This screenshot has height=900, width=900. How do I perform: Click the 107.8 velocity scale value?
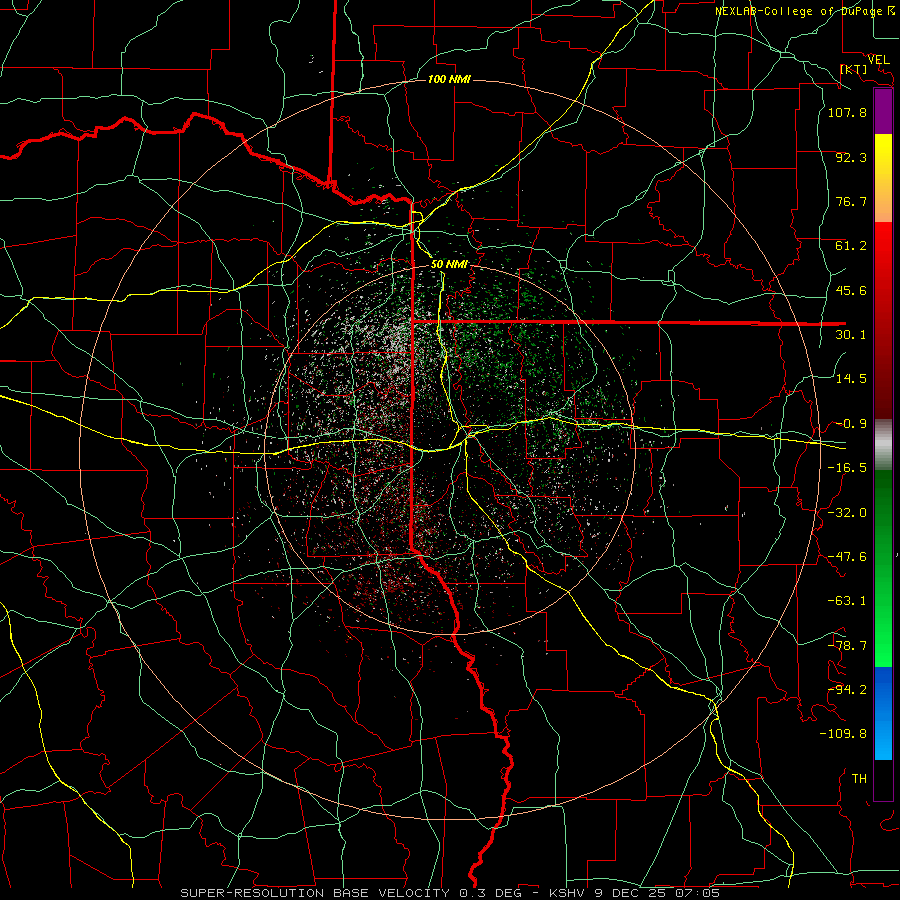(x=847, y=112)
